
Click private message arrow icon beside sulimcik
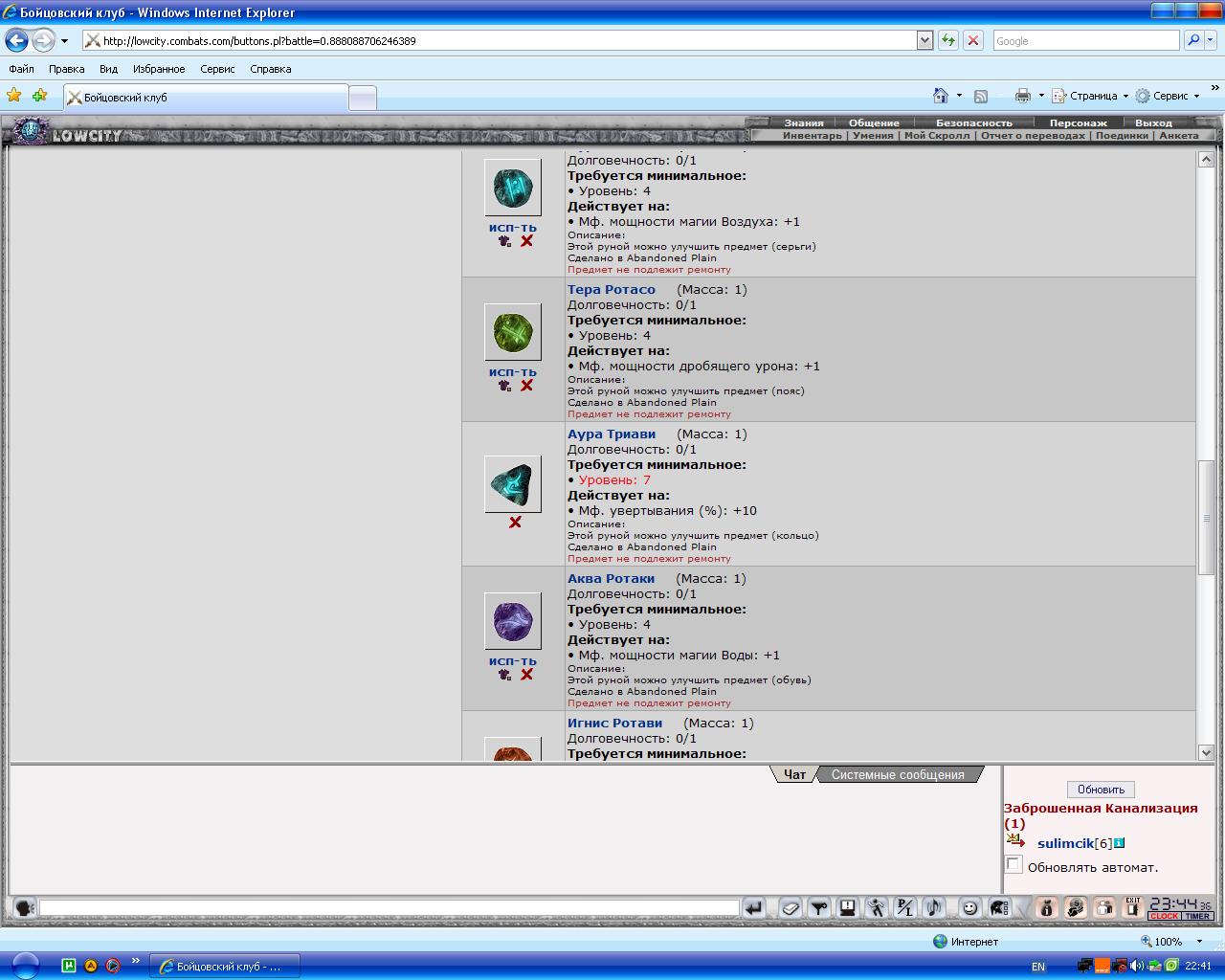pyautogui.click(x=1015, y=841)
